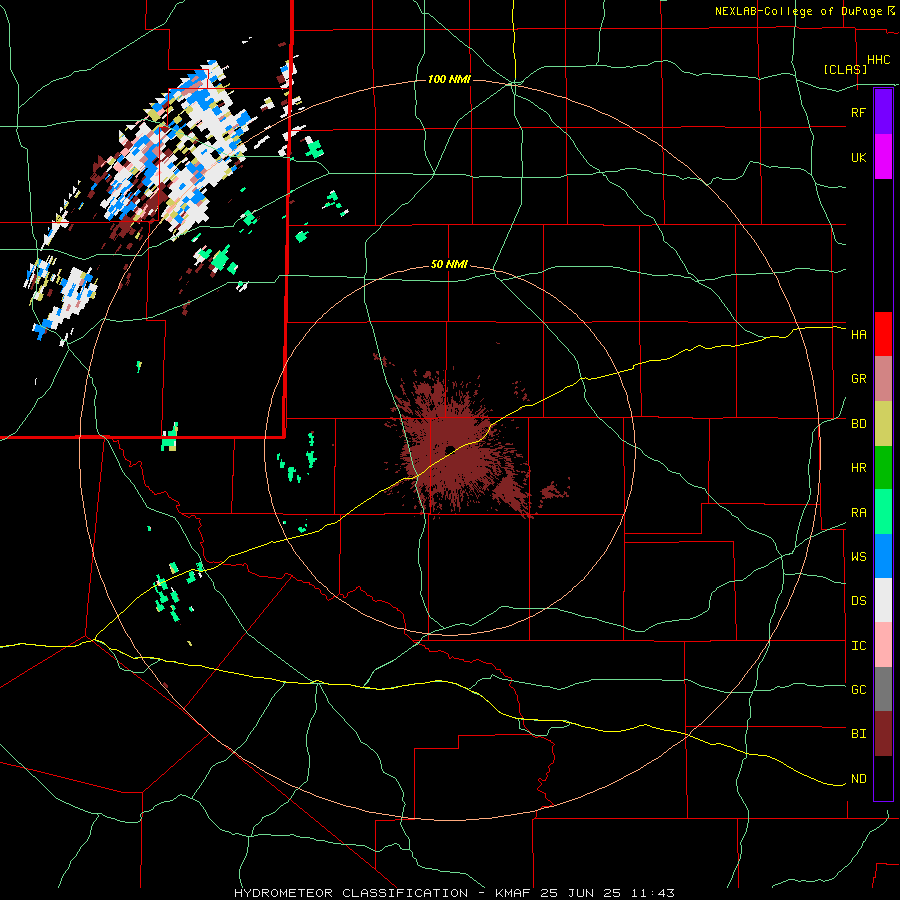Click the IC pink legend swatch
The image size is (900, 900).
point(883,645)
